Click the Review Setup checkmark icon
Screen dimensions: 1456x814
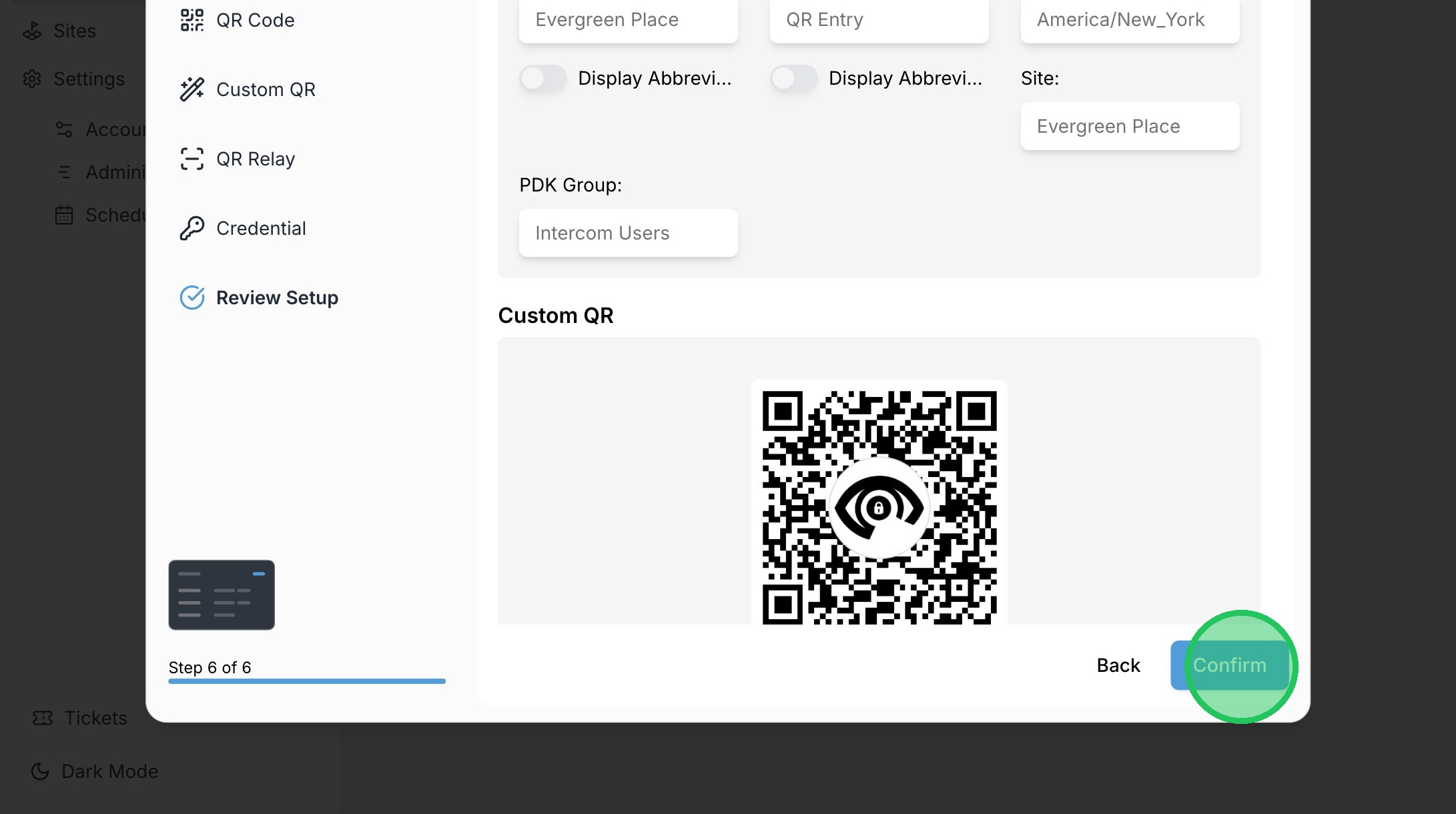click(x=192, y=298)
